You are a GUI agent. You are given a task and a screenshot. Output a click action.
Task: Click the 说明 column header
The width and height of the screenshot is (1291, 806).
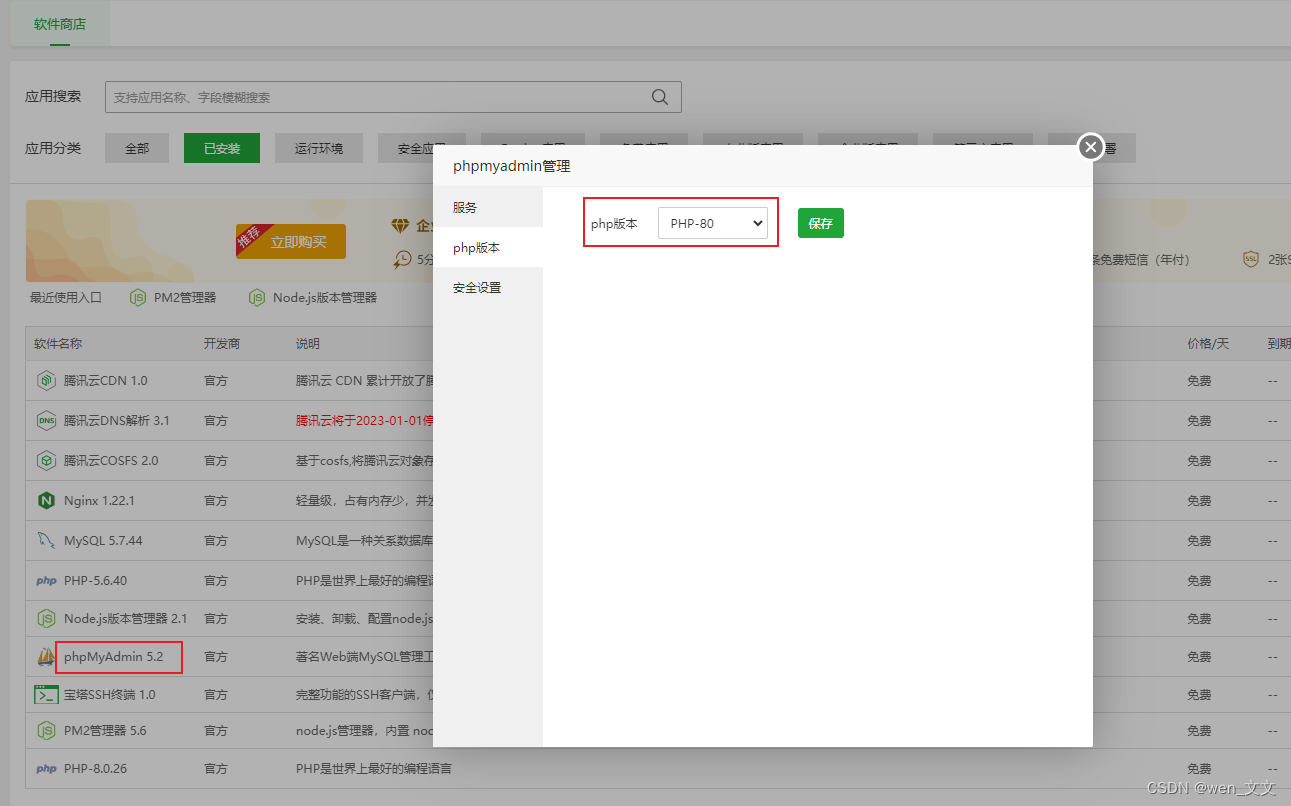tap(308, 343)
